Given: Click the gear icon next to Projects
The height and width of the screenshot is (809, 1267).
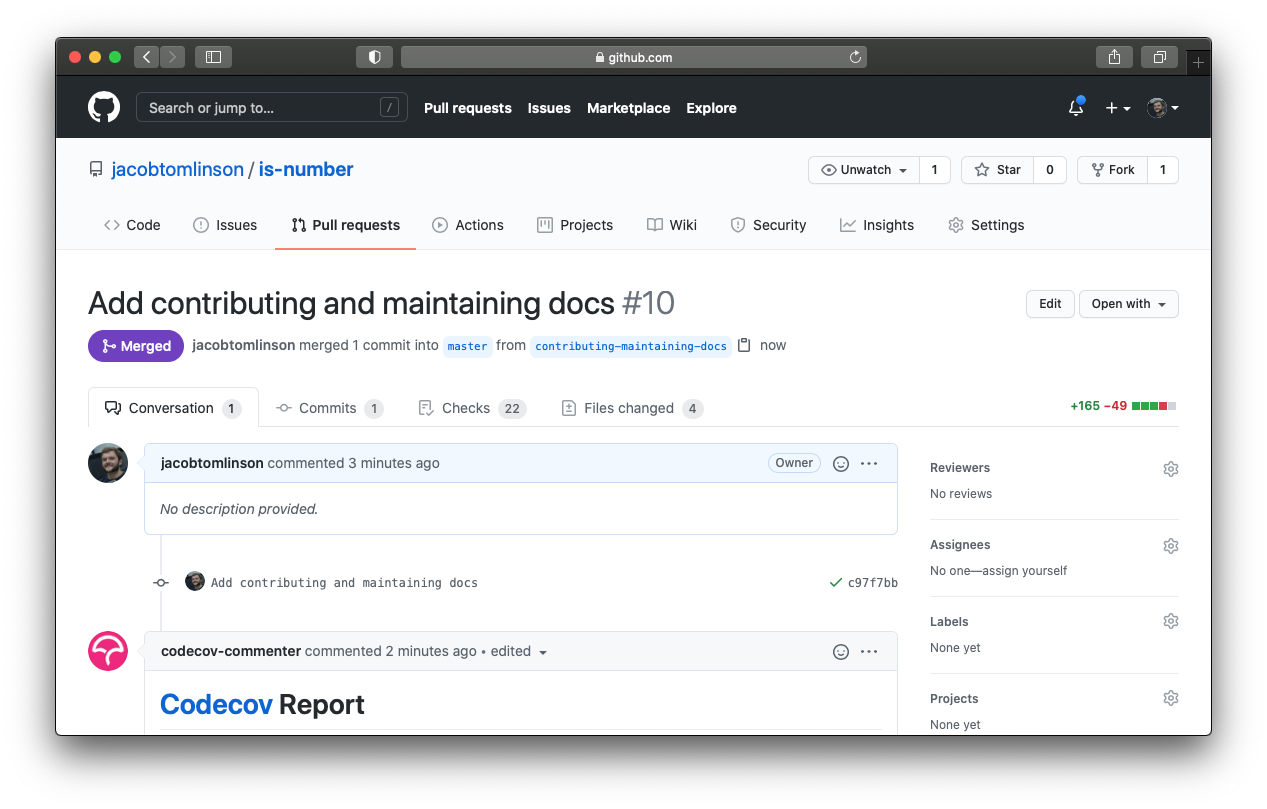Looking at the screenshot, I should (x=1170, y=697).
